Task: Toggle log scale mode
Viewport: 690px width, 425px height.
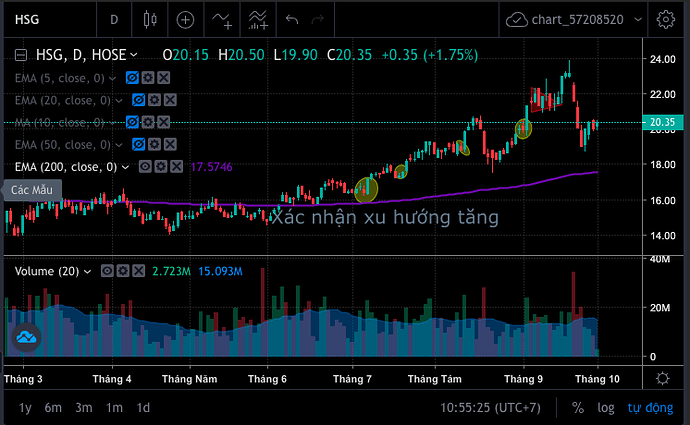Action: click(606, 408)
